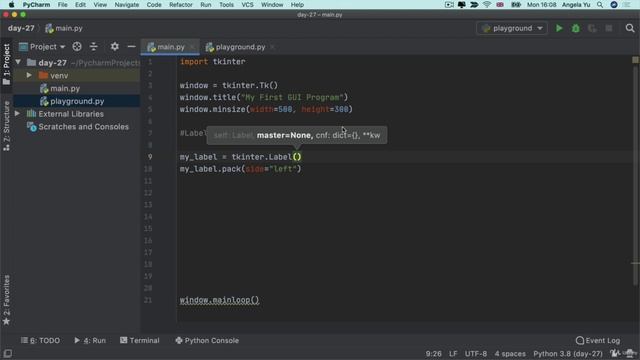Toggle tool window quick access icon at bottom-left
Image resolution: width=640 pixels, height=360 pixels.
point(7,353)
